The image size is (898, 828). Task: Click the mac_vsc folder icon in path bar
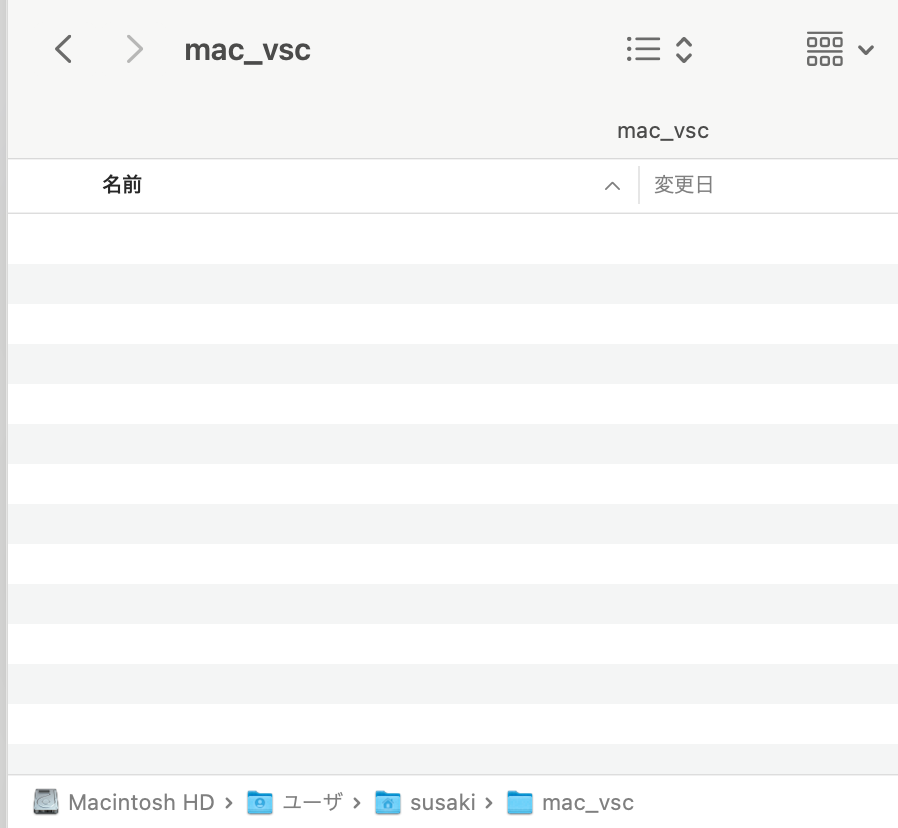519,802
